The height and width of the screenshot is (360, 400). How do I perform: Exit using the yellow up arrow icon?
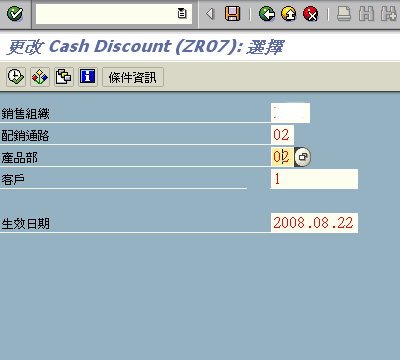point(289,14)
